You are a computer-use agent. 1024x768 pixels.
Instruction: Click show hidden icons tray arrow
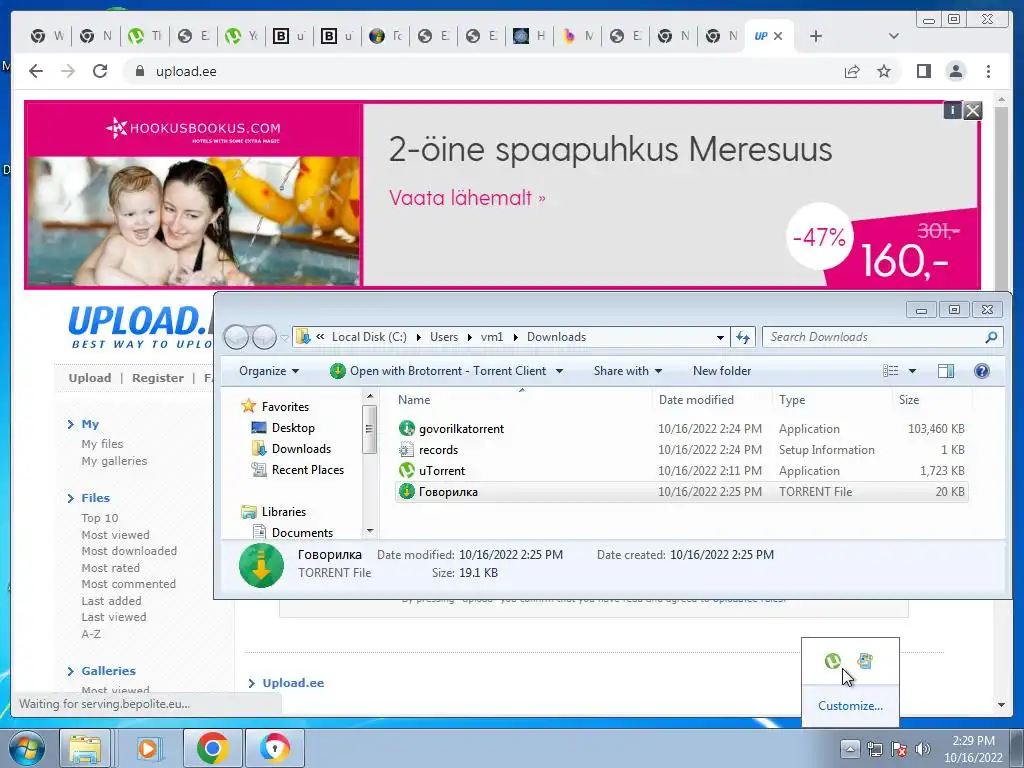(850, 748)
